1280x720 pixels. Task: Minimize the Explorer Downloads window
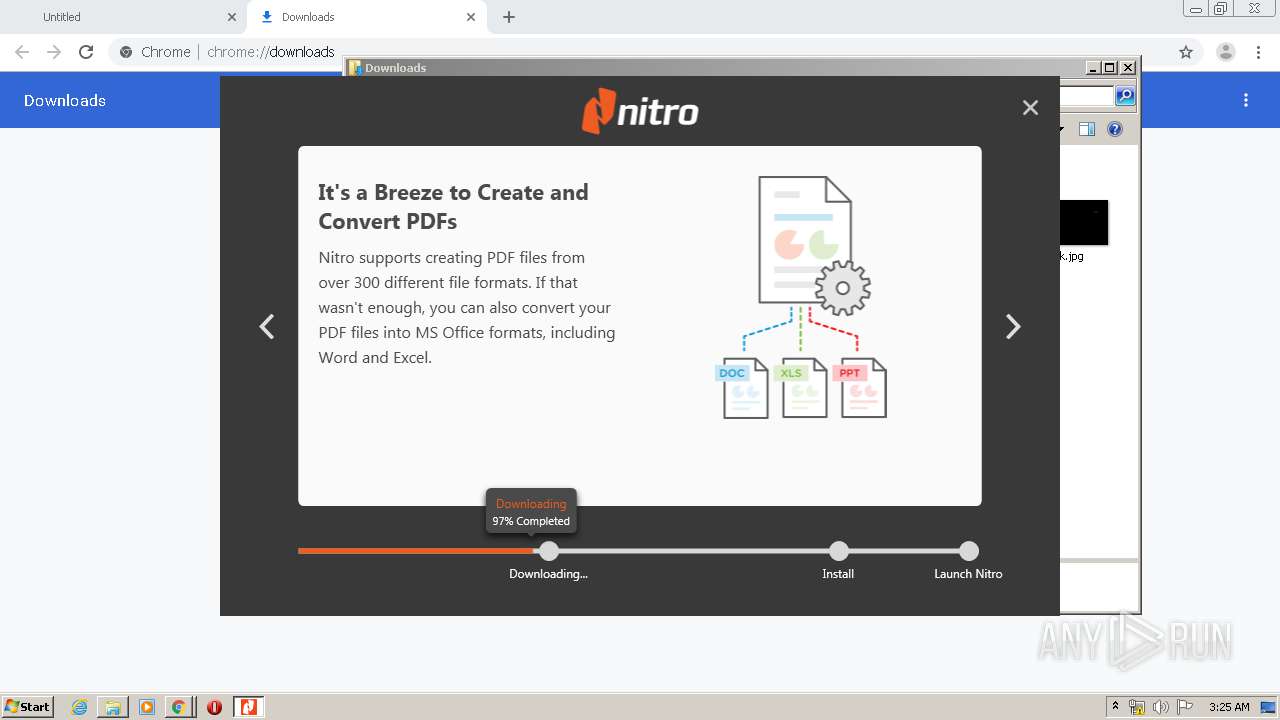click(x=1094, y=68)
